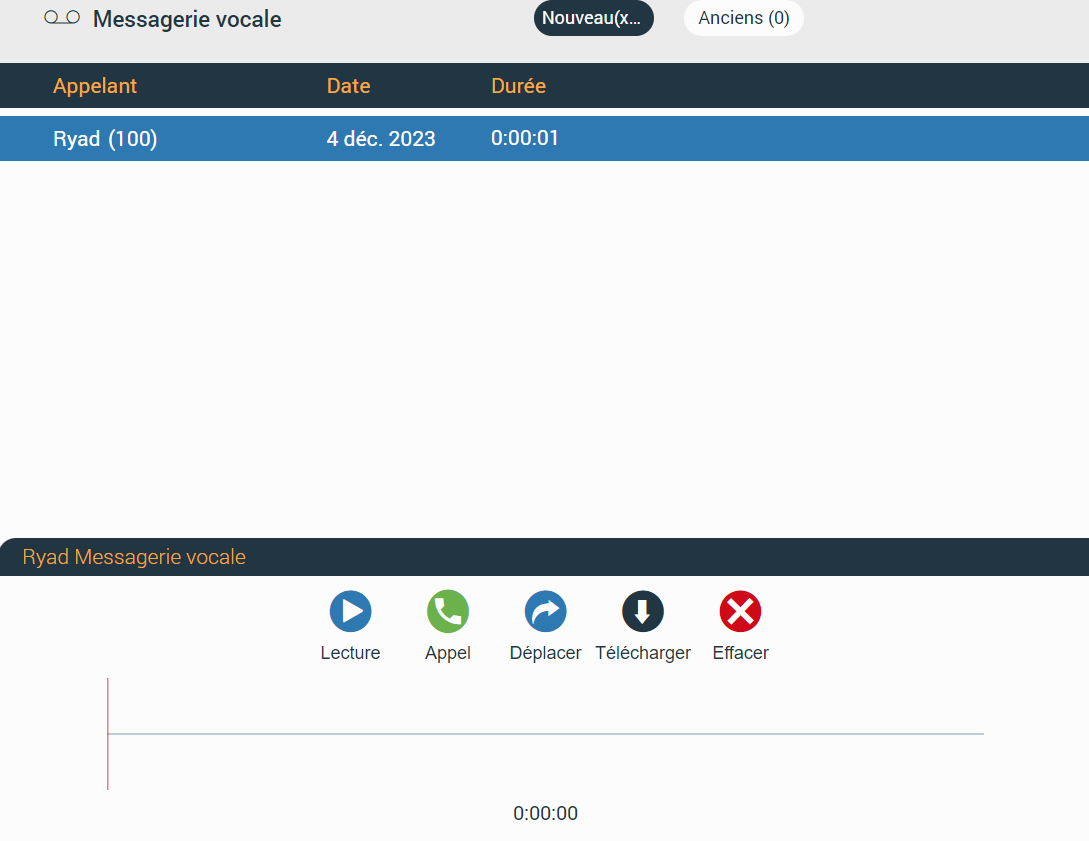Sort by the Date column header
Viewport: 1089px width, 841px height.
click(348, 86)
